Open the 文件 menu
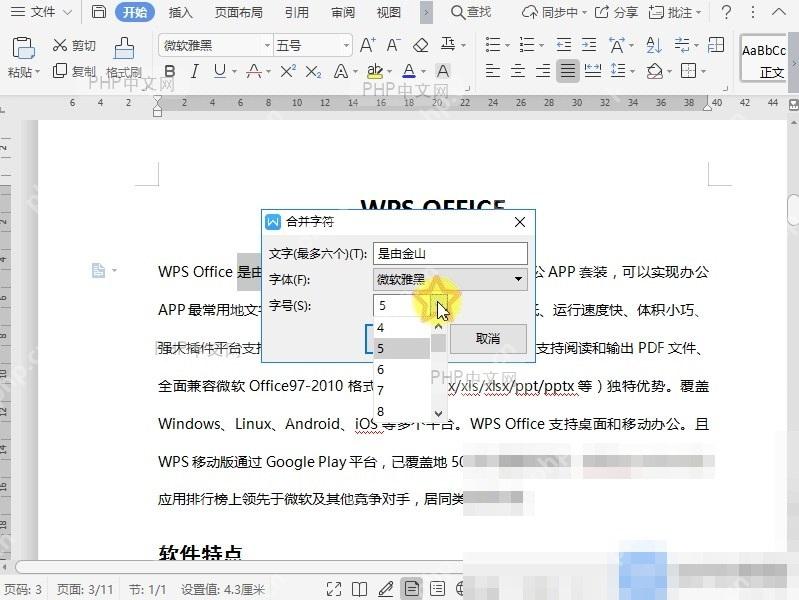Screen dimensions: 799x600 pyautogui.click(x=42, y=12)
